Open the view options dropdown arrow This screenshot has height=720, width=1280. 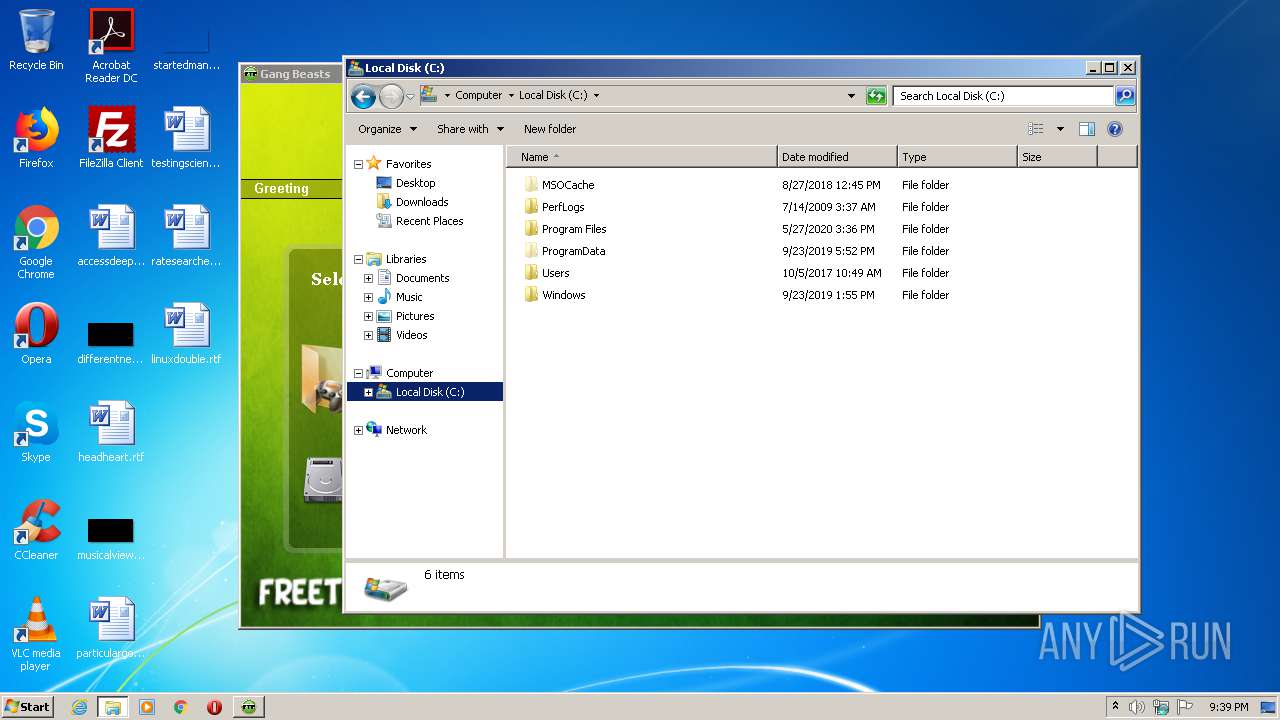point(1060,129)
